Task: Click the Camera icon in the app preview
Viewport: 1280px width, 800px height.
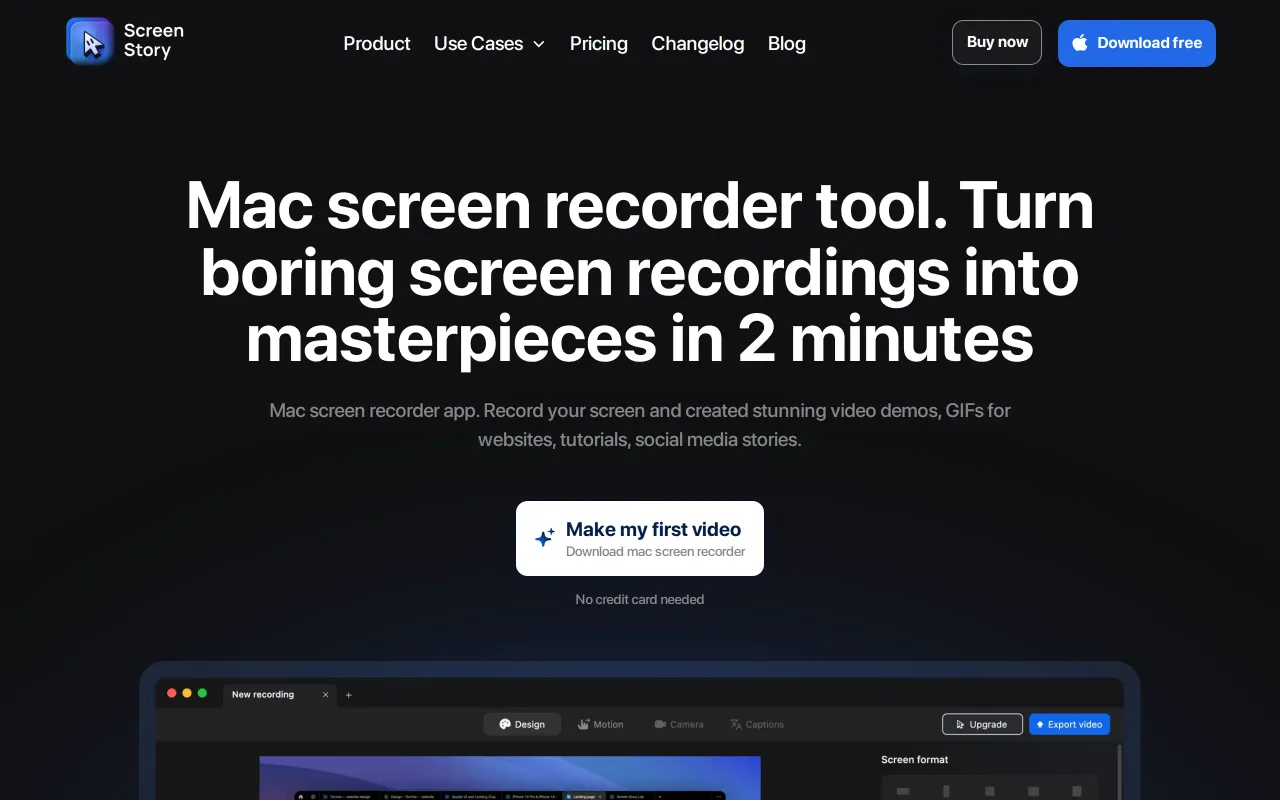Action: (660, 724)
